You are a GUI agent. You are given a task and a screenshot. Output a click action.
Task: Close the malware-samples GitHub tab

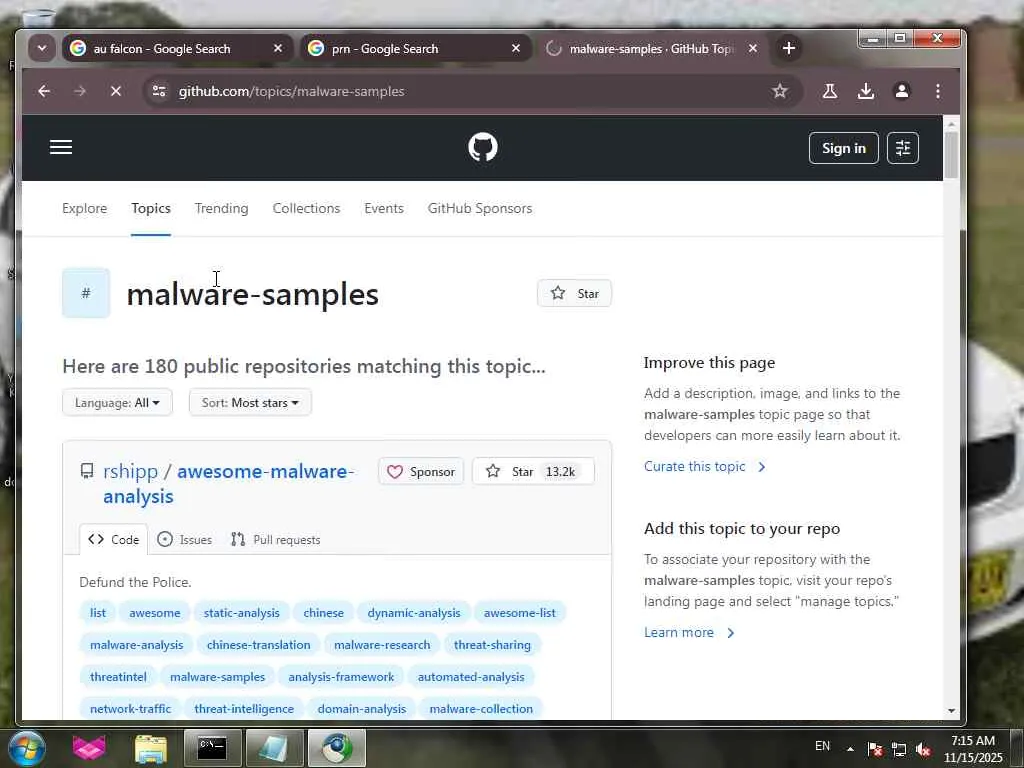point(752,48)
